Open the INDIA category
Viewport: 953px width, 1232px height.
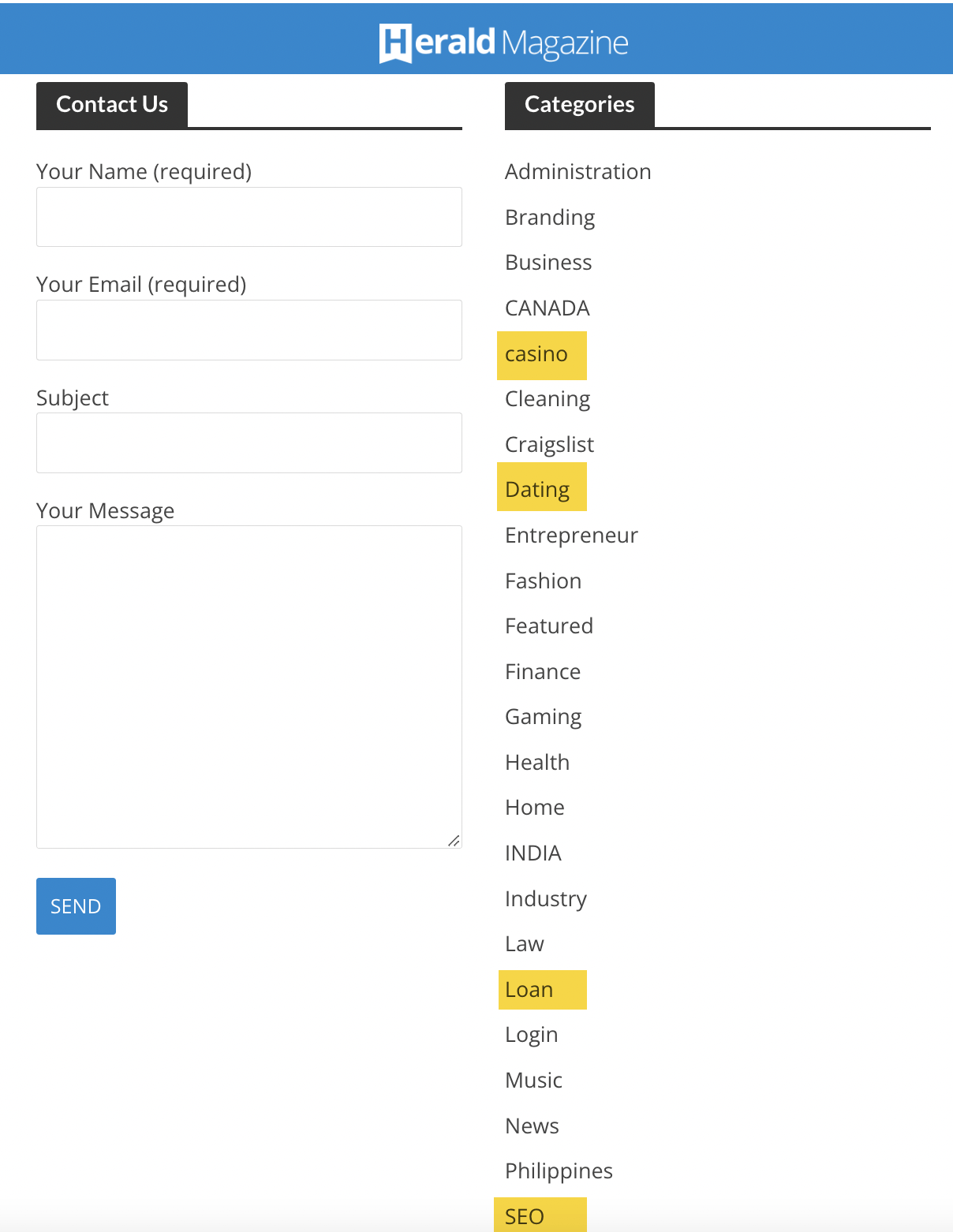533,853
